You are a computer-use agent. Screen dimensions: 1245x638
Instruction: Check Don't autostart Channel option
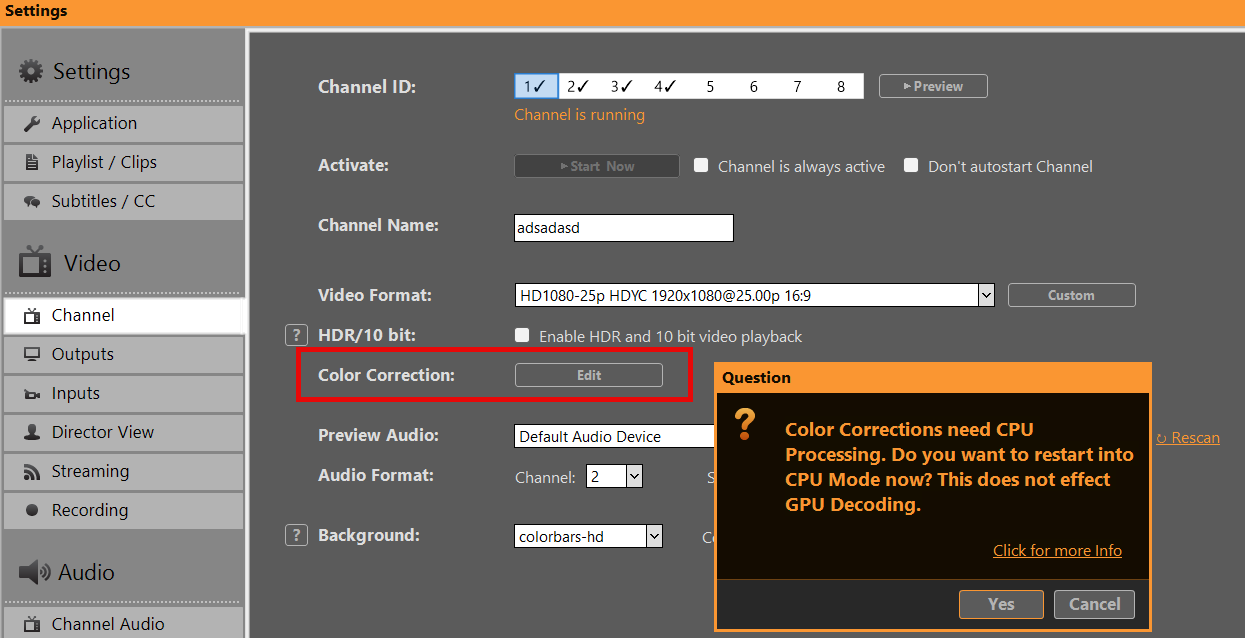pyautogui.click(x=911, y=166)
